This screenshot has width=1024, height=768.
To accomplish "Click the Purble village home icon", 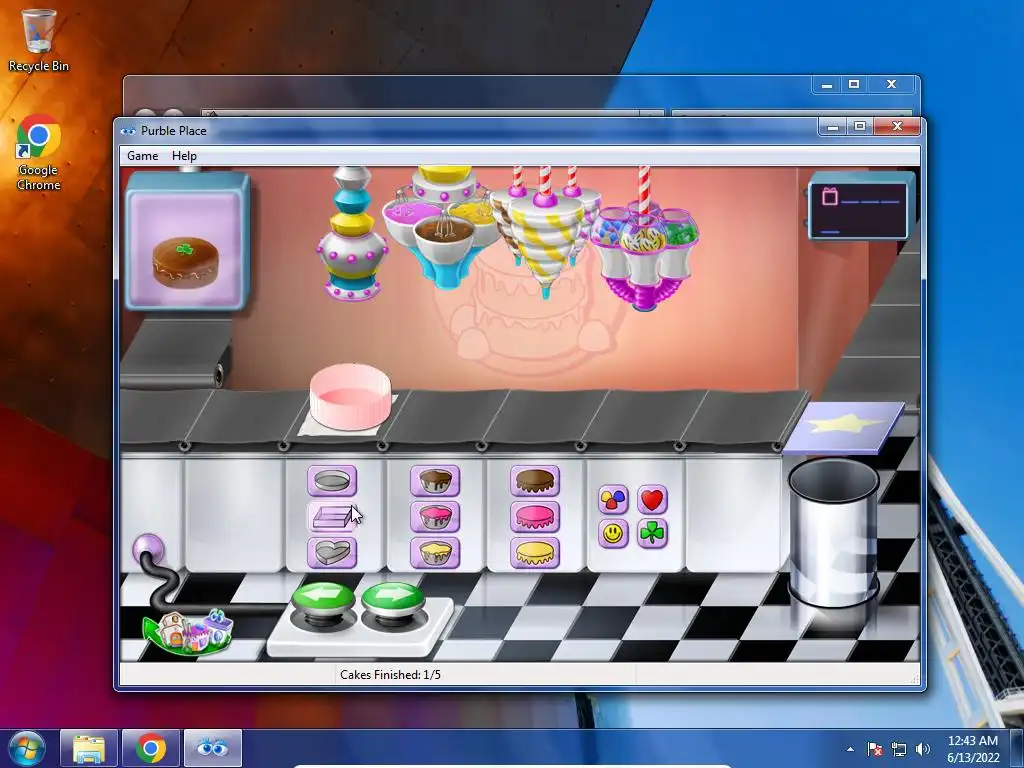I will 187,632.
